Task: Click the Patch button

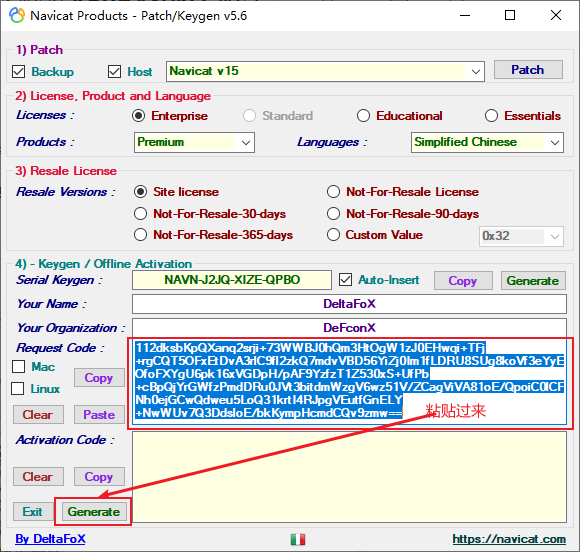Action: coord(528,70)
